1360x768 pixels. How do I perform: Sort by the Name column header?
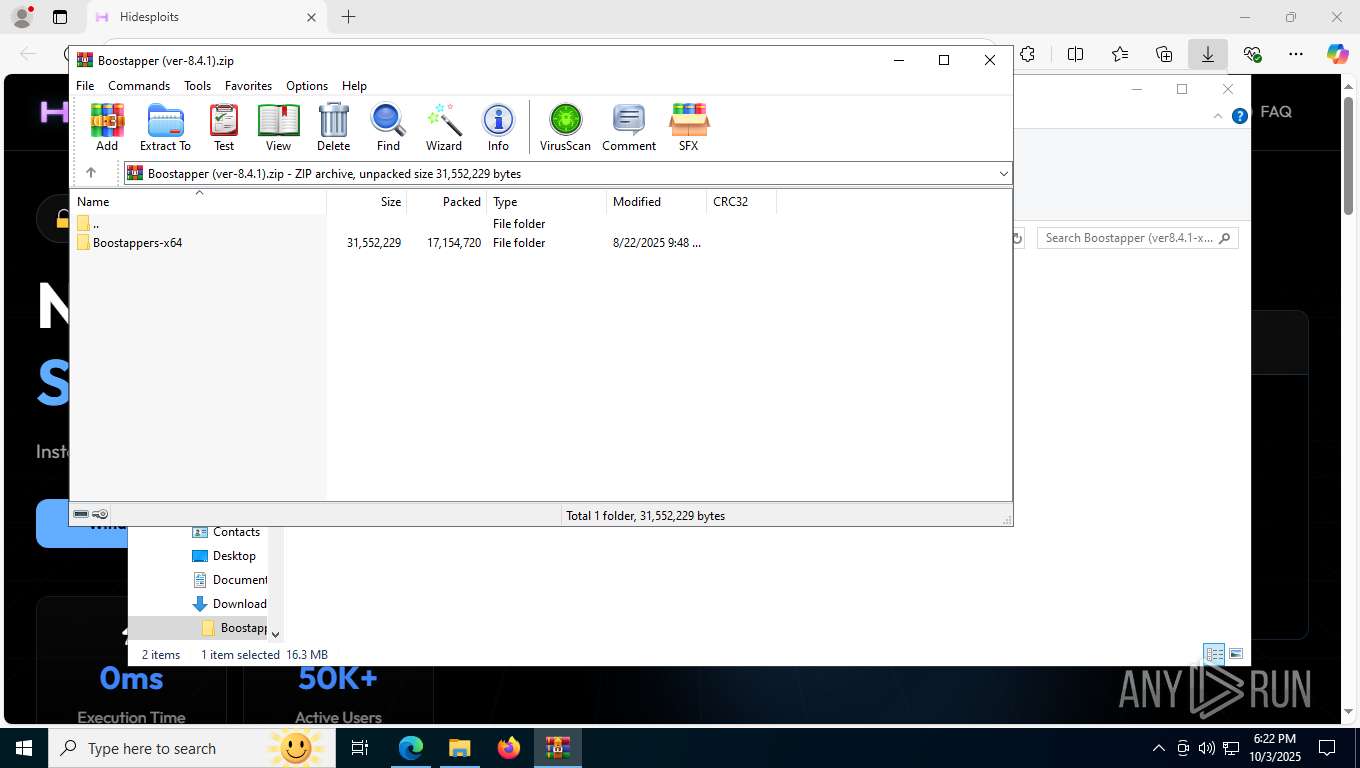(199, 202)
